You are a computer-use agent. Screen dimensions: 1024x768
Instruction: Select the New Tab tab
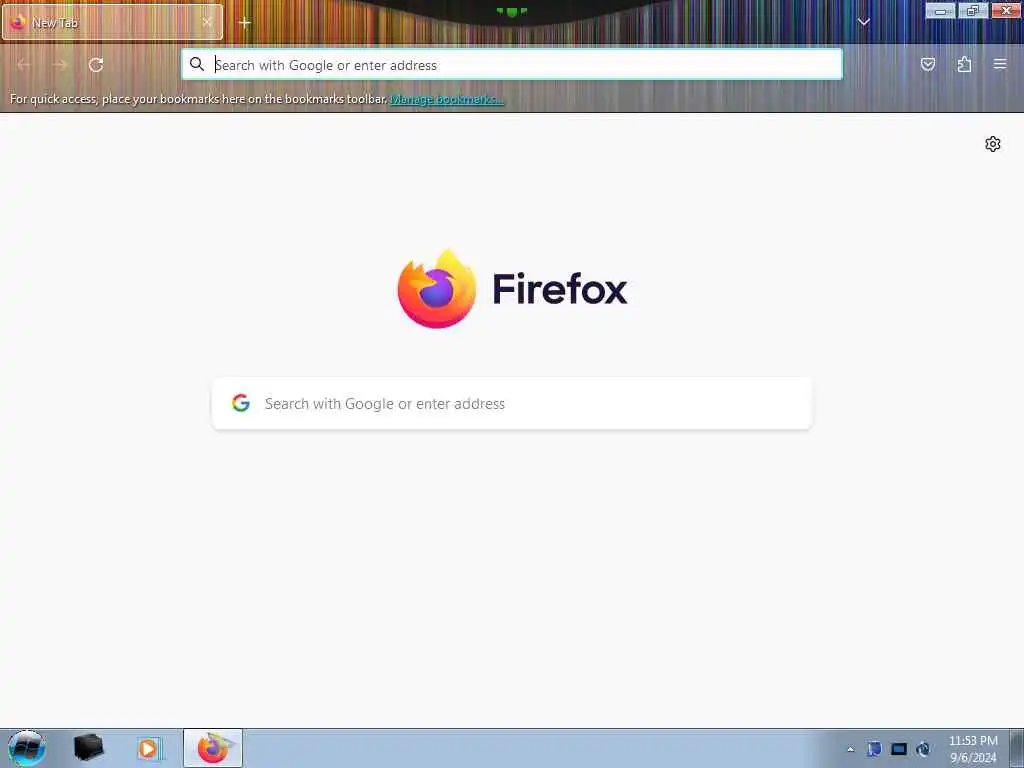coord(112,22)
